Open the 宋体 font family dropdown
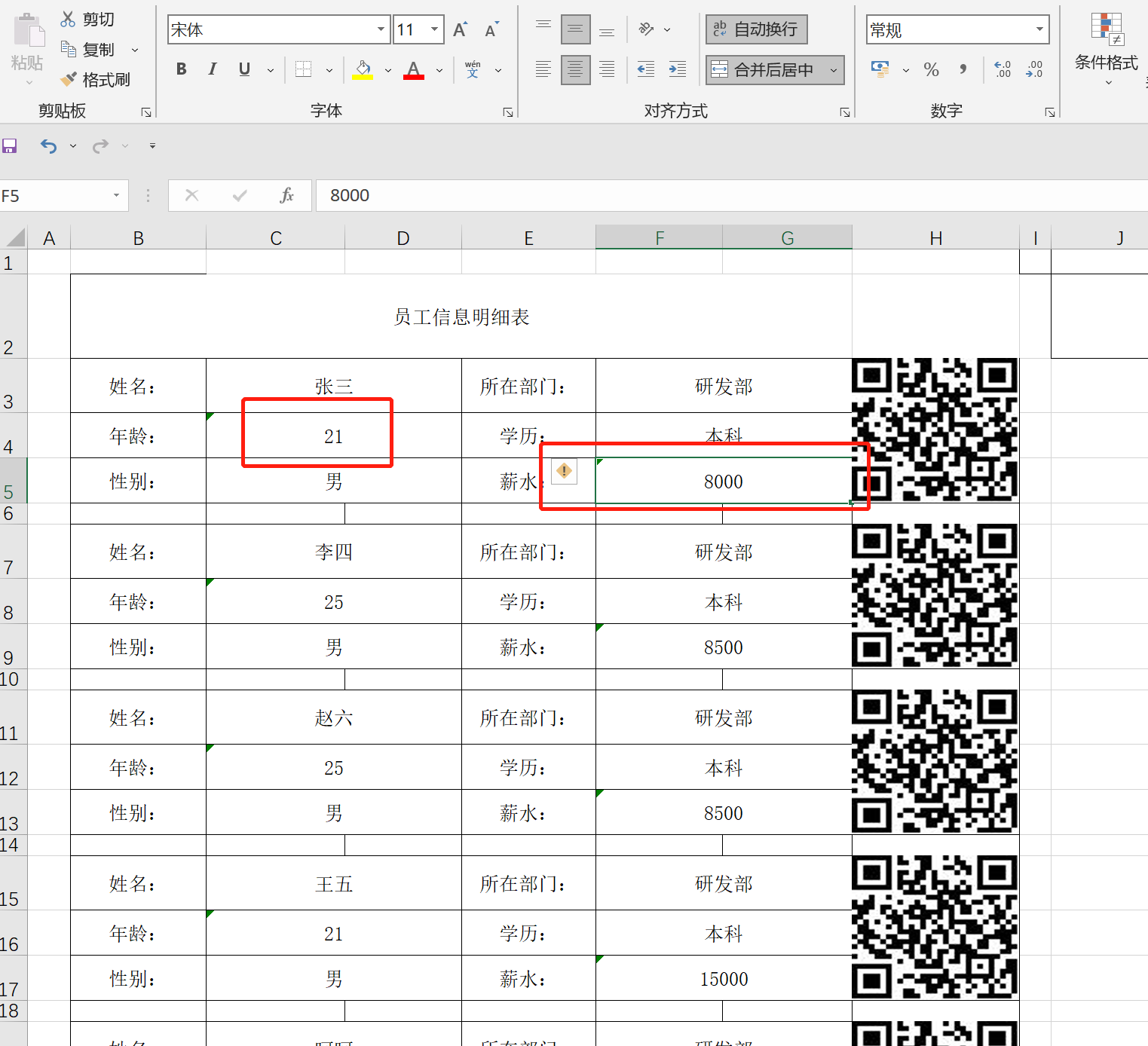The image size is (1148, 1046). [381, 29]
